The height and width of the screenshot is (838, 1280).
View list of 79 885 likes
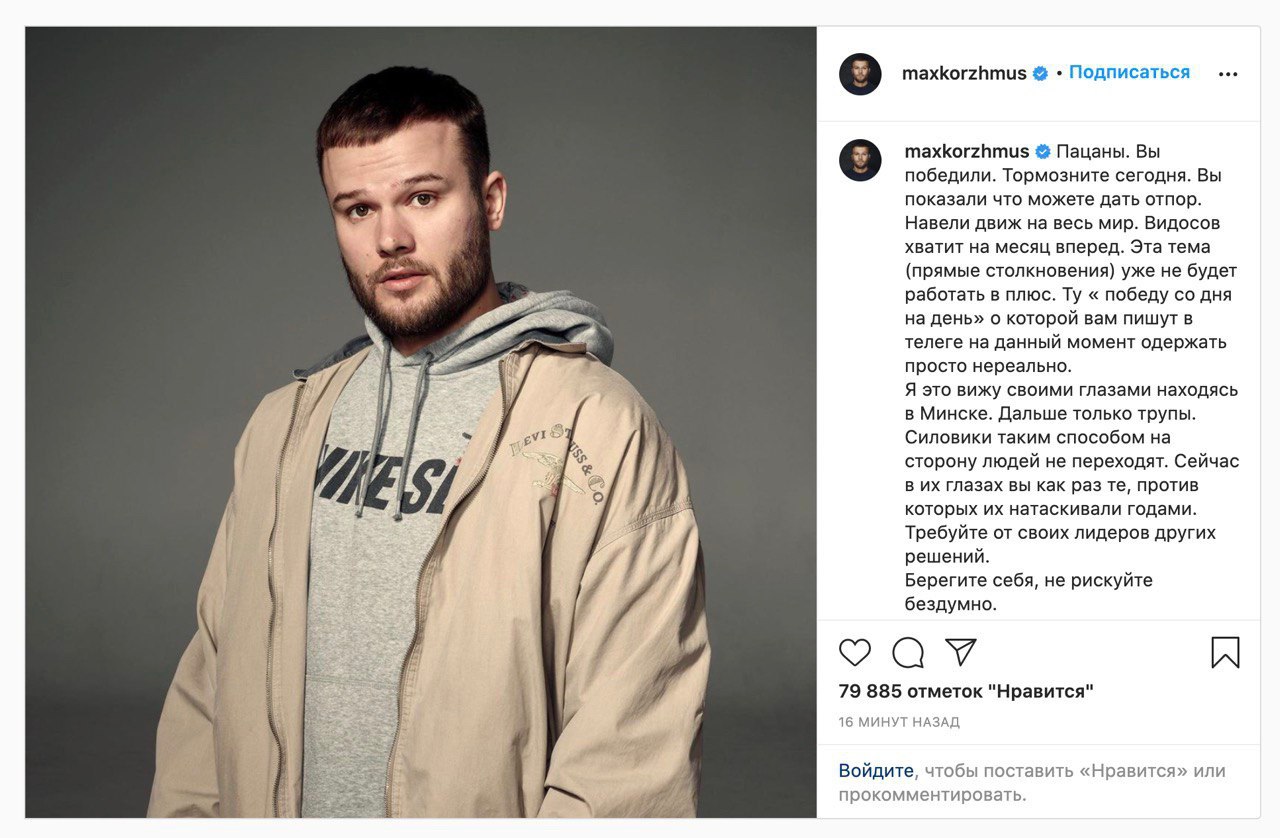[x=966, y=691]
